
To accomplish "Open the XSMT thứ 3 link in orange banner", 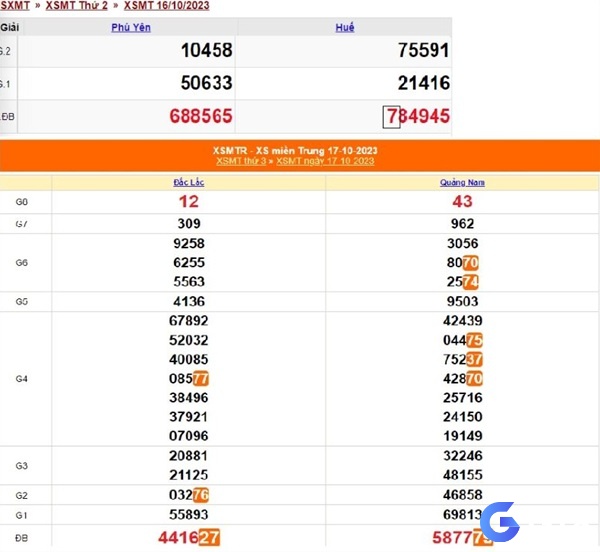I will point(241,161).
